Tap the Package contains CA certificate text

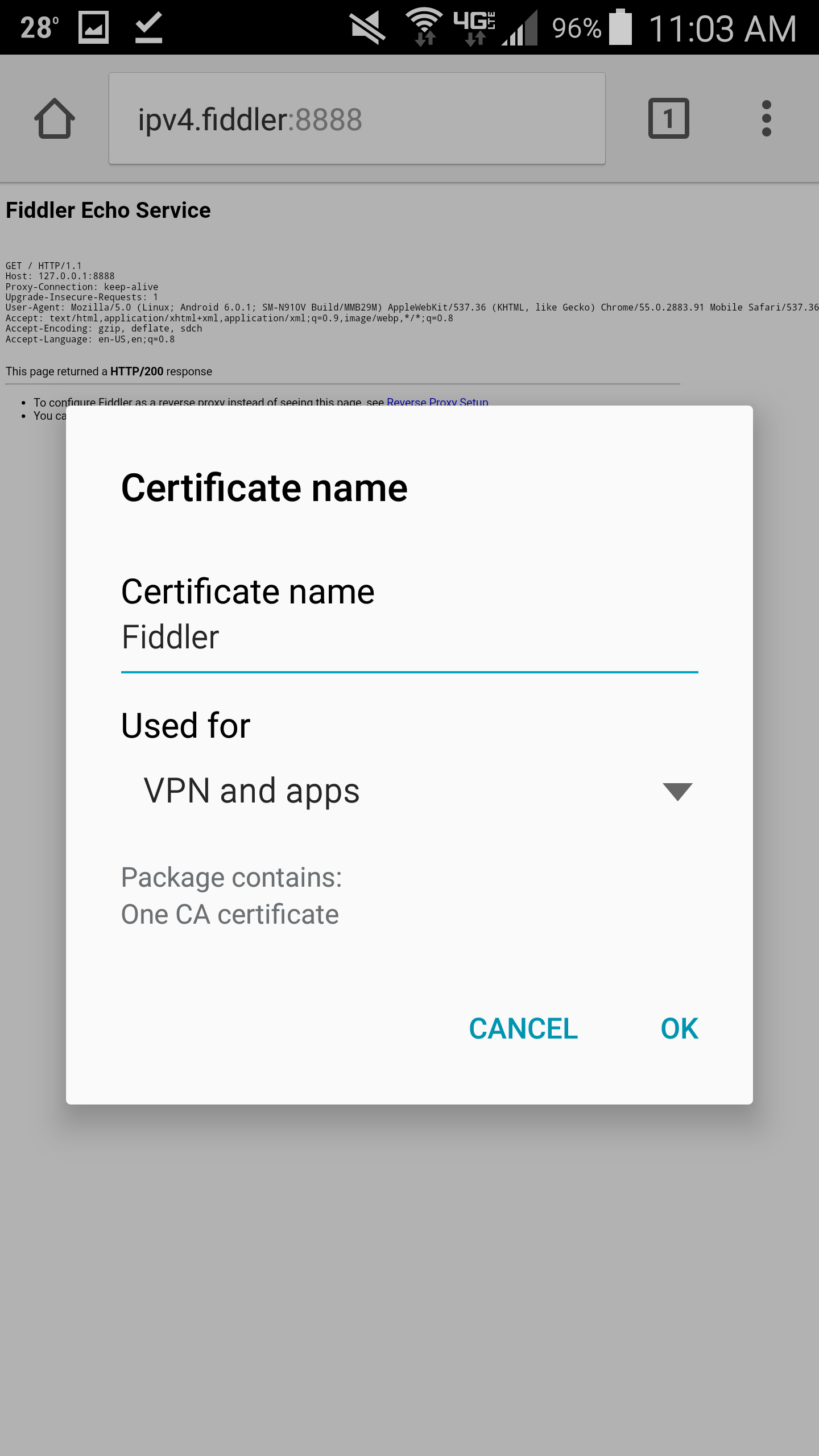pos(231,896)
